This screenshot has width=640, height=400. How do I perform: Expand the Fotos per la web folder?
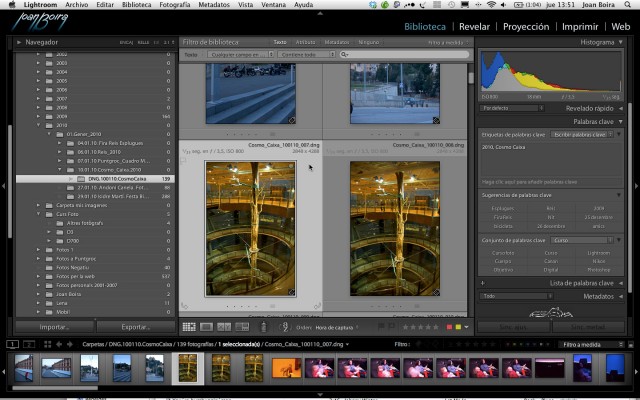coord(39,276)
